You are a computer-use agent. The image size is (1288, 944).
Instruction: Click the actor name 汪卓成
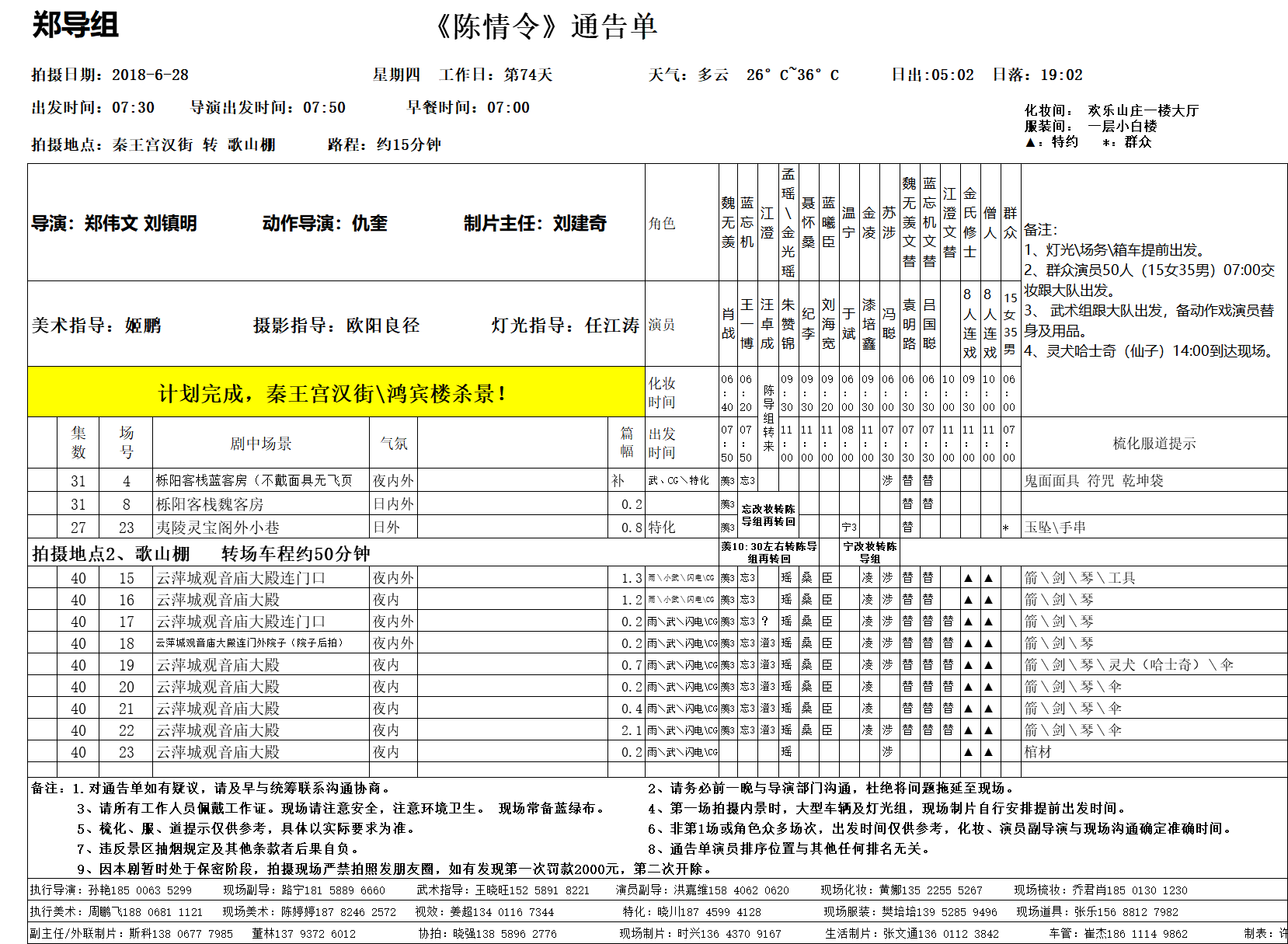coord(767,324)
